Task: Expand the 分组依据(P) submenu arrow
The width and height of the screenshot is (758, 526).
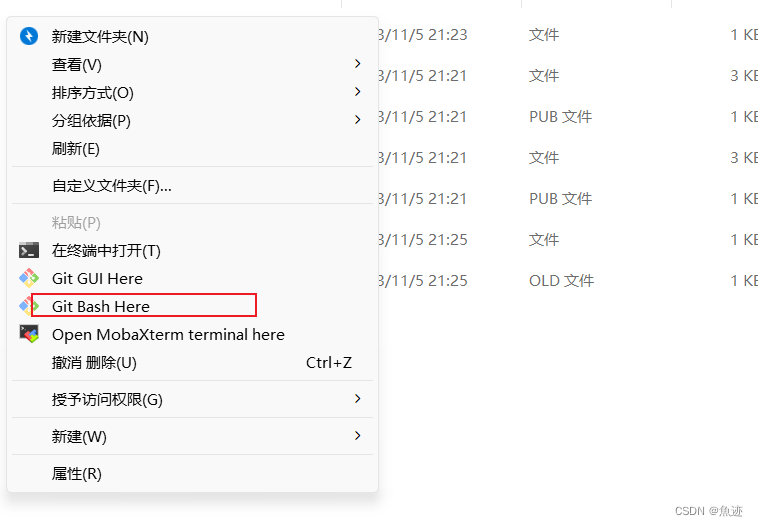Action: coord(357,119)
